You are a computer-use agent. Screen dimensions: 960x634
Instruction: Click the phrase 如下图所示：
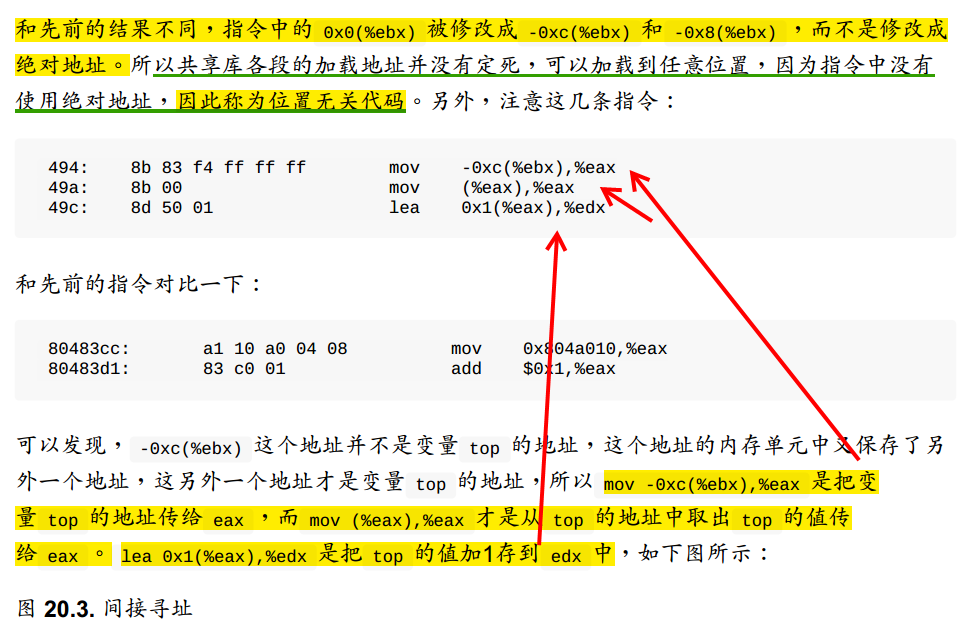(703, 554)
